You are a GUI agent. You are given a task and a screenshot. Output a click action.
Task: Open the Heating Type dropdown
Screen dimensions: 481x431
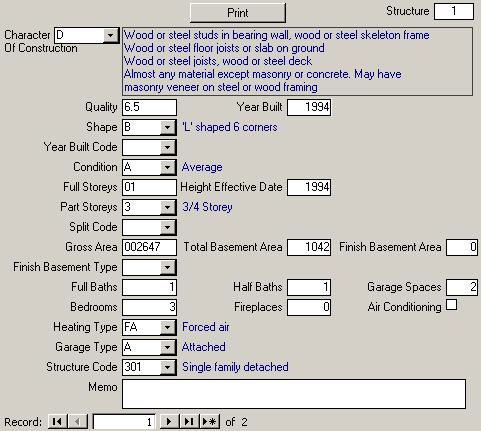coord(167,327)
